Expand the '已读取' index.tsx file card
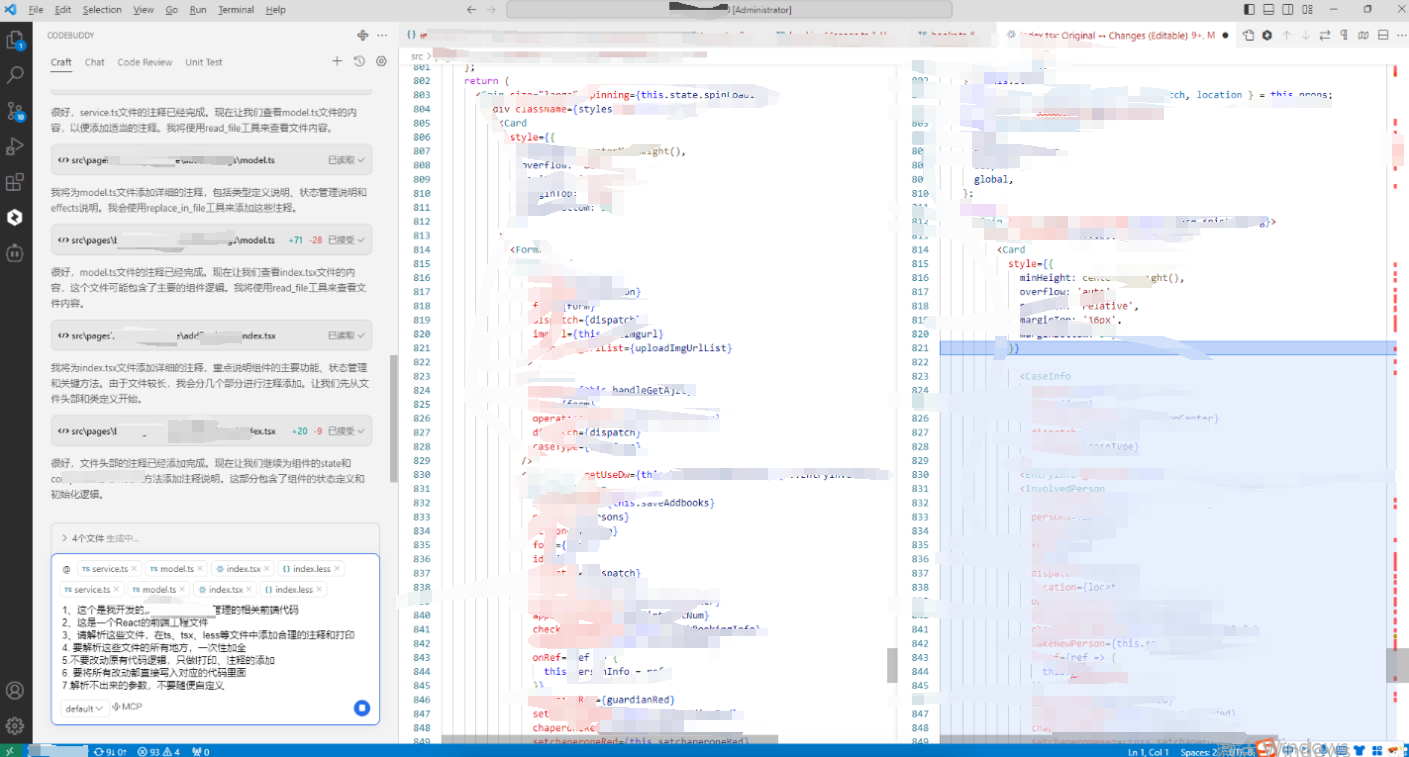Image resolution: width=1409 pixels, height=757 pixels. click(x=211, y=335)
